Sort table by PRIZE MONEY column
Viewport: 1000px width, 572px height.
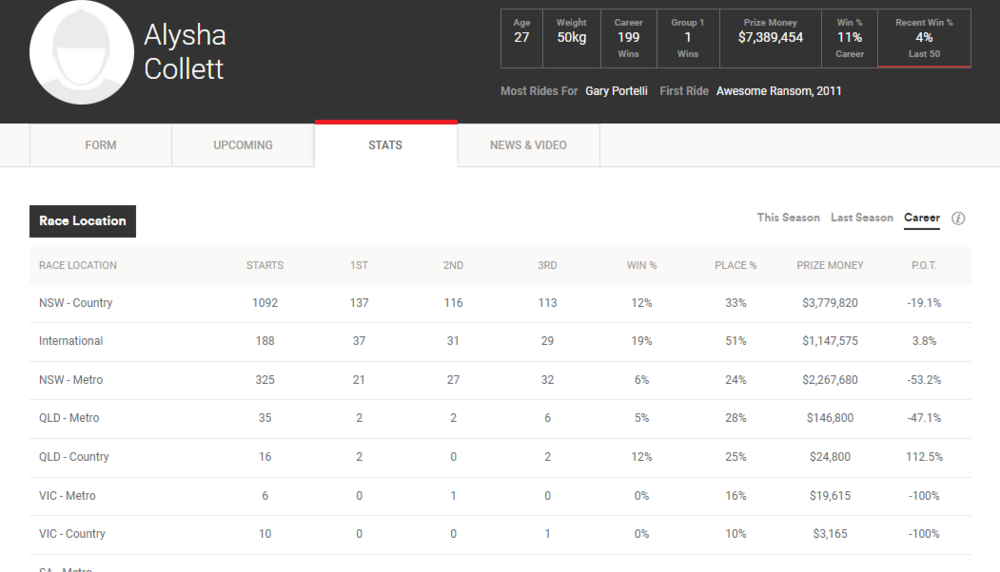point(829,266)
